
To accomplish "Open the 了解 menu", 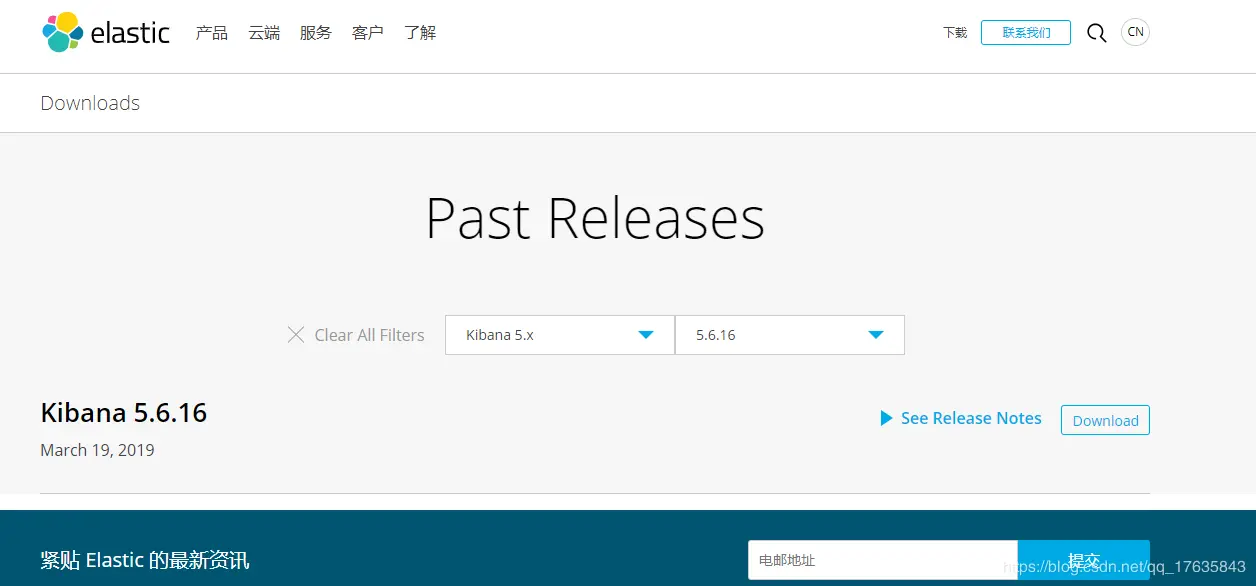I will coord(420,33).
